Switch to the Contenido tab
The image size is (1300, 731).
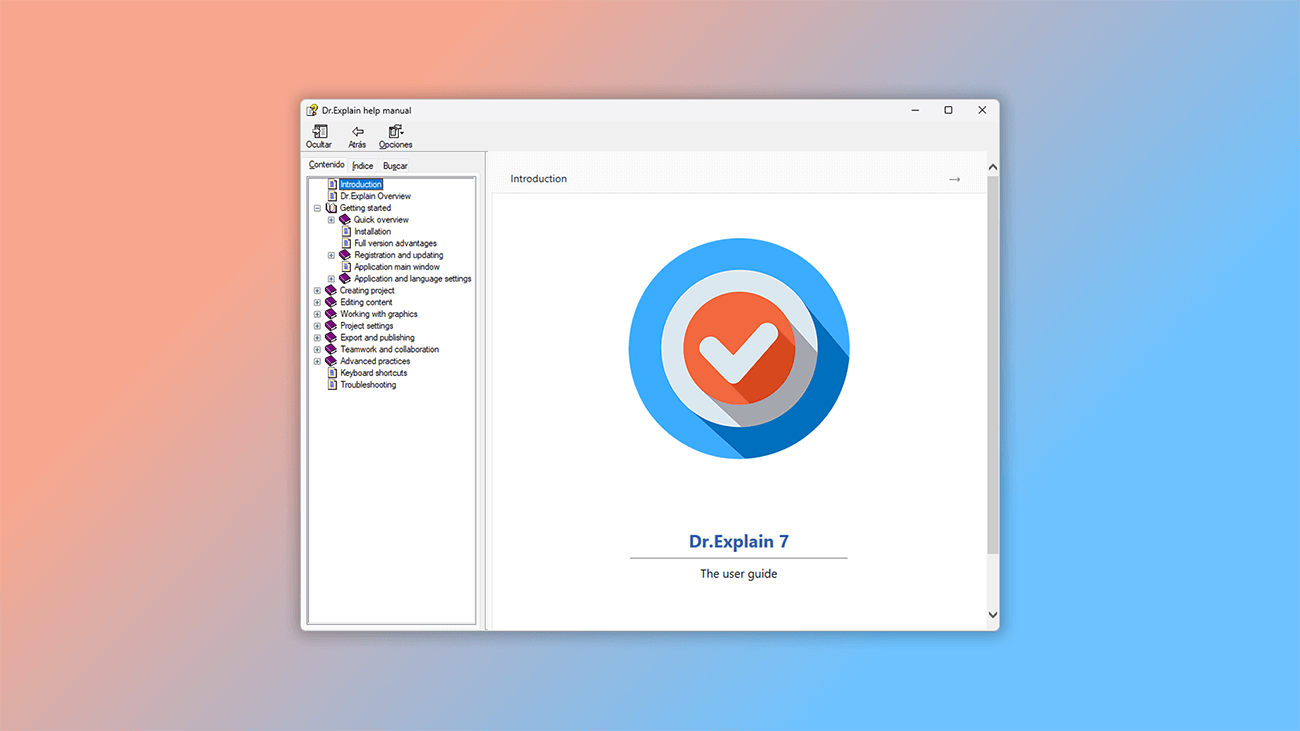point(327,165)
